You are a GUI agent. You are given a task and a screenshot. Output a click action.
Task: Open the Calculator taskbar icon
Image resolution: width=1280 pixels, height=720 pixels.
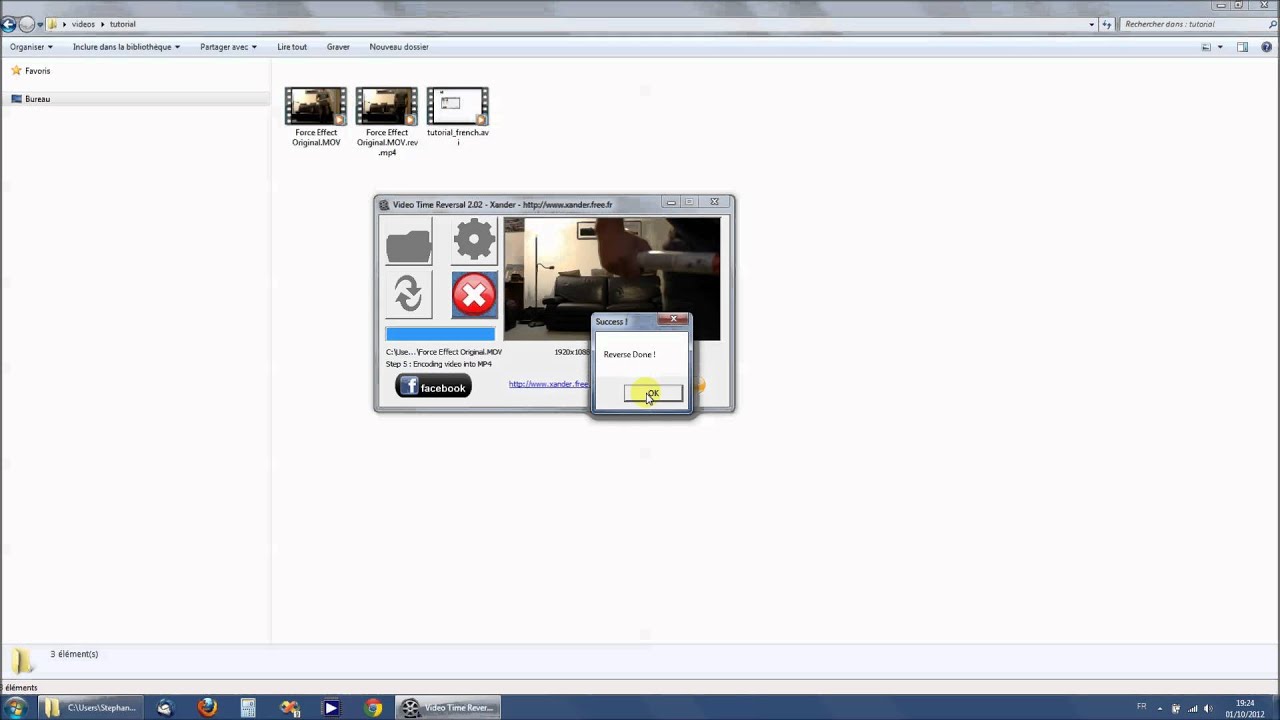click(249, 708)
